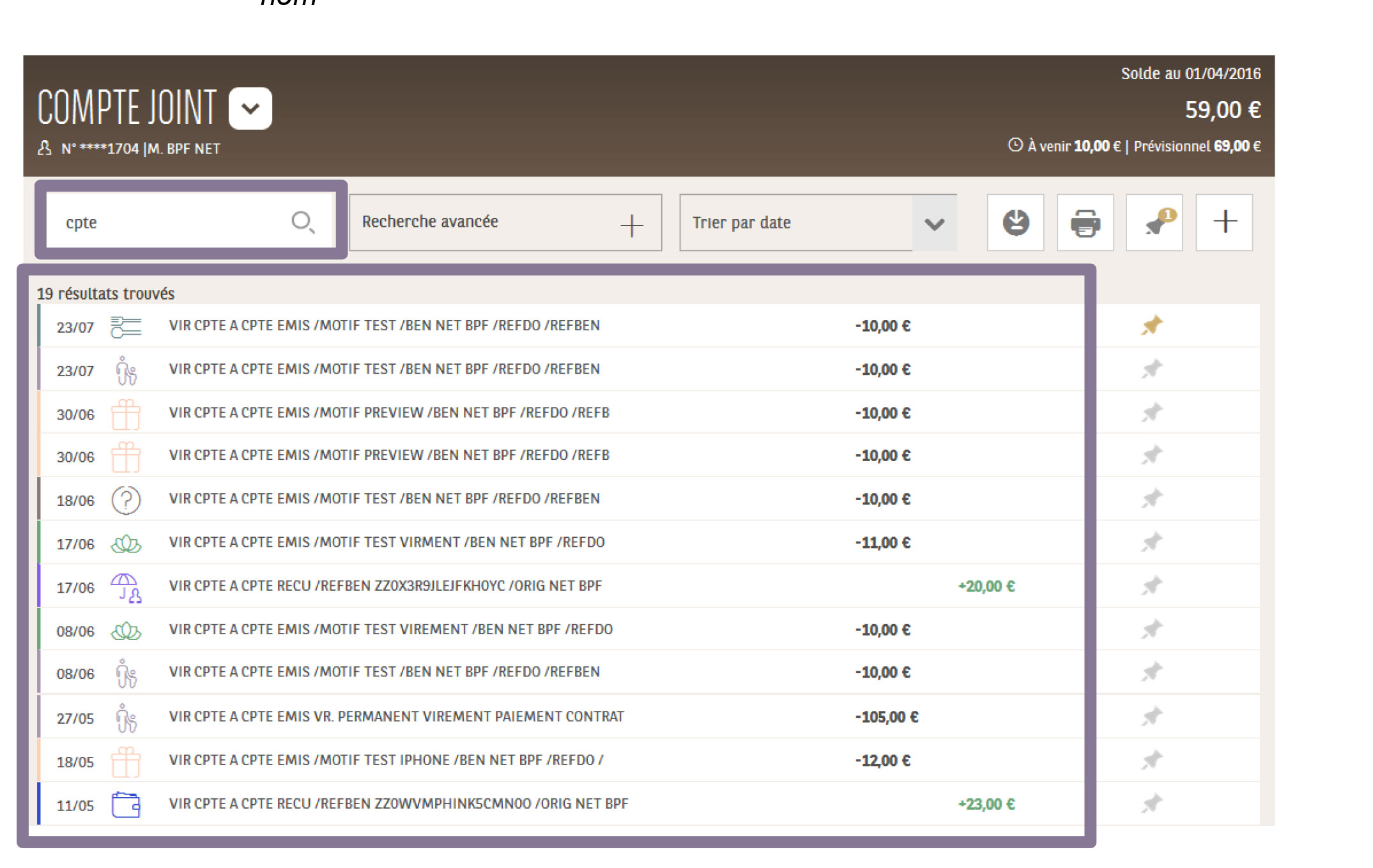Click the plus button at the toolbar end
This screenshot has height=868, width=1373.
click(x=1224, y=222)
